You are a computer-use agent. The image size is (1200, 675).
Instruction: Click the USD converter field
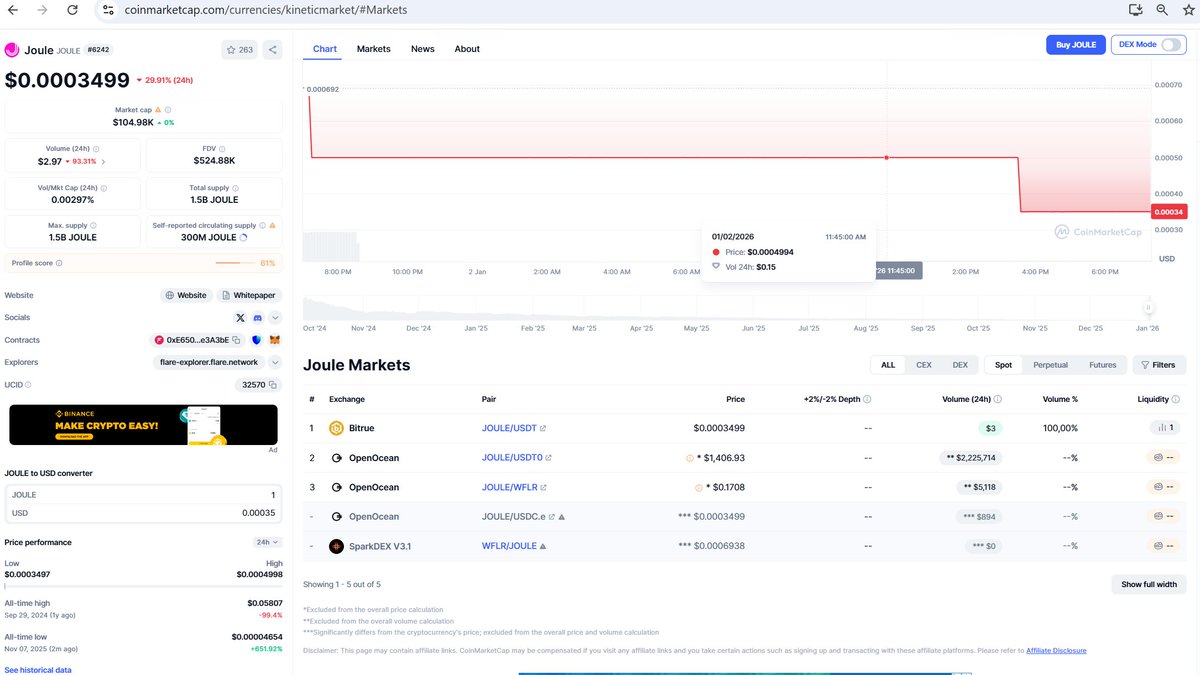coord(143,513)
